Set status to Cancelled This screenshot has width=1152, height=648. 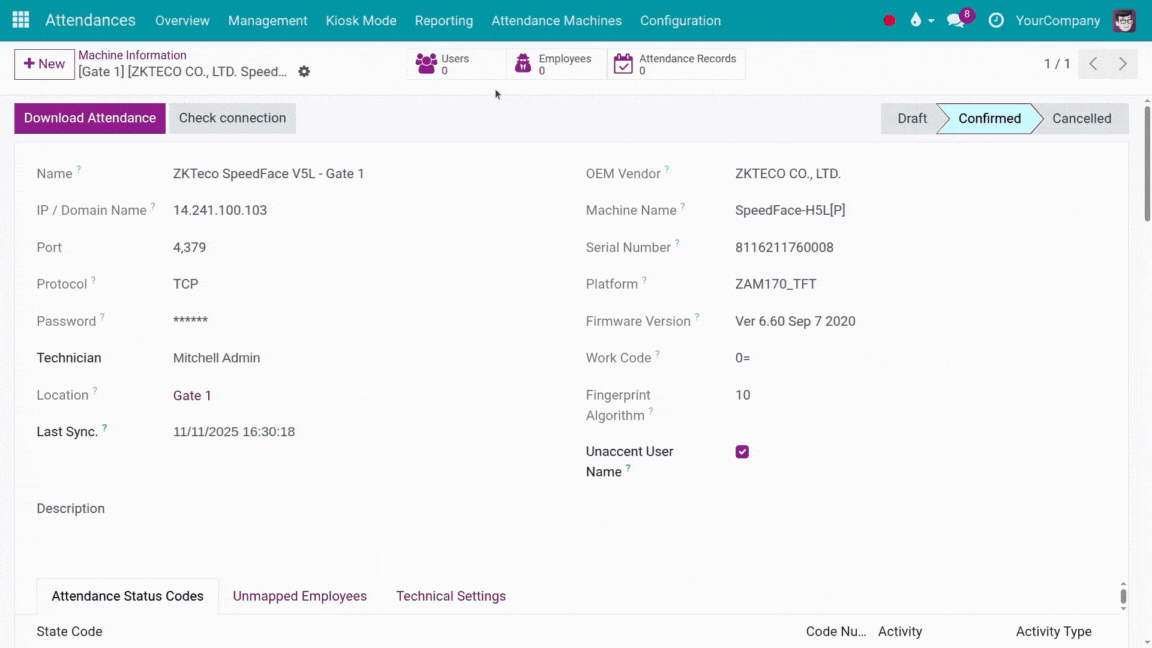[x=1081, y=118]
